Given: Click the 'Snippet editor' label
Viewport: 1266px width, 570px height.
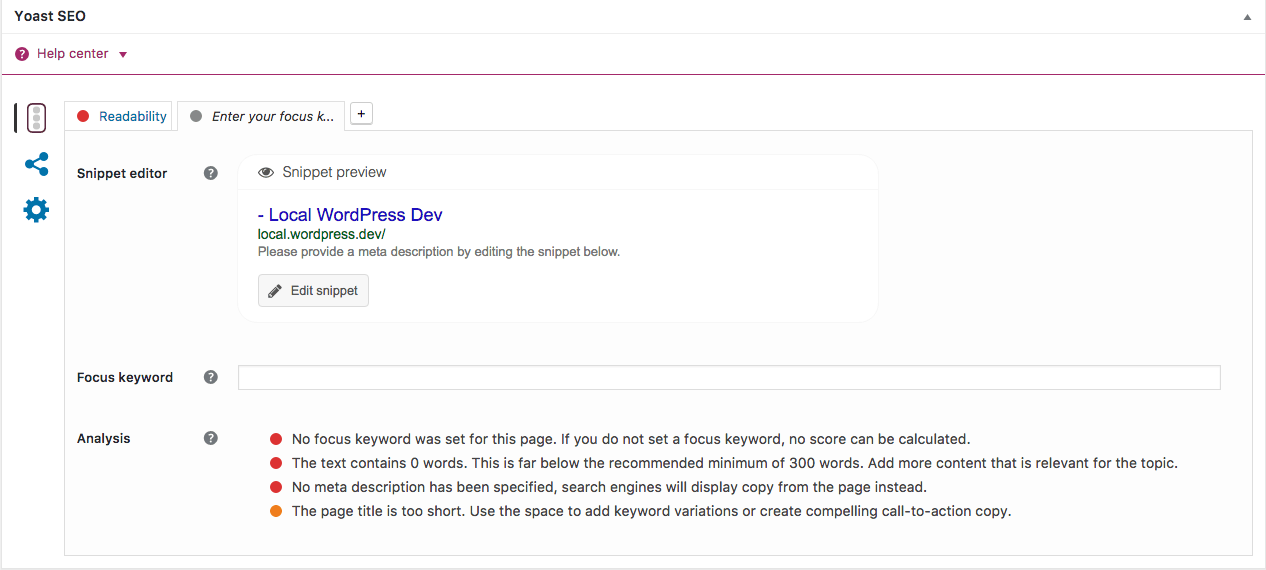Looking at the screenshot, I should tap(122, 173).
